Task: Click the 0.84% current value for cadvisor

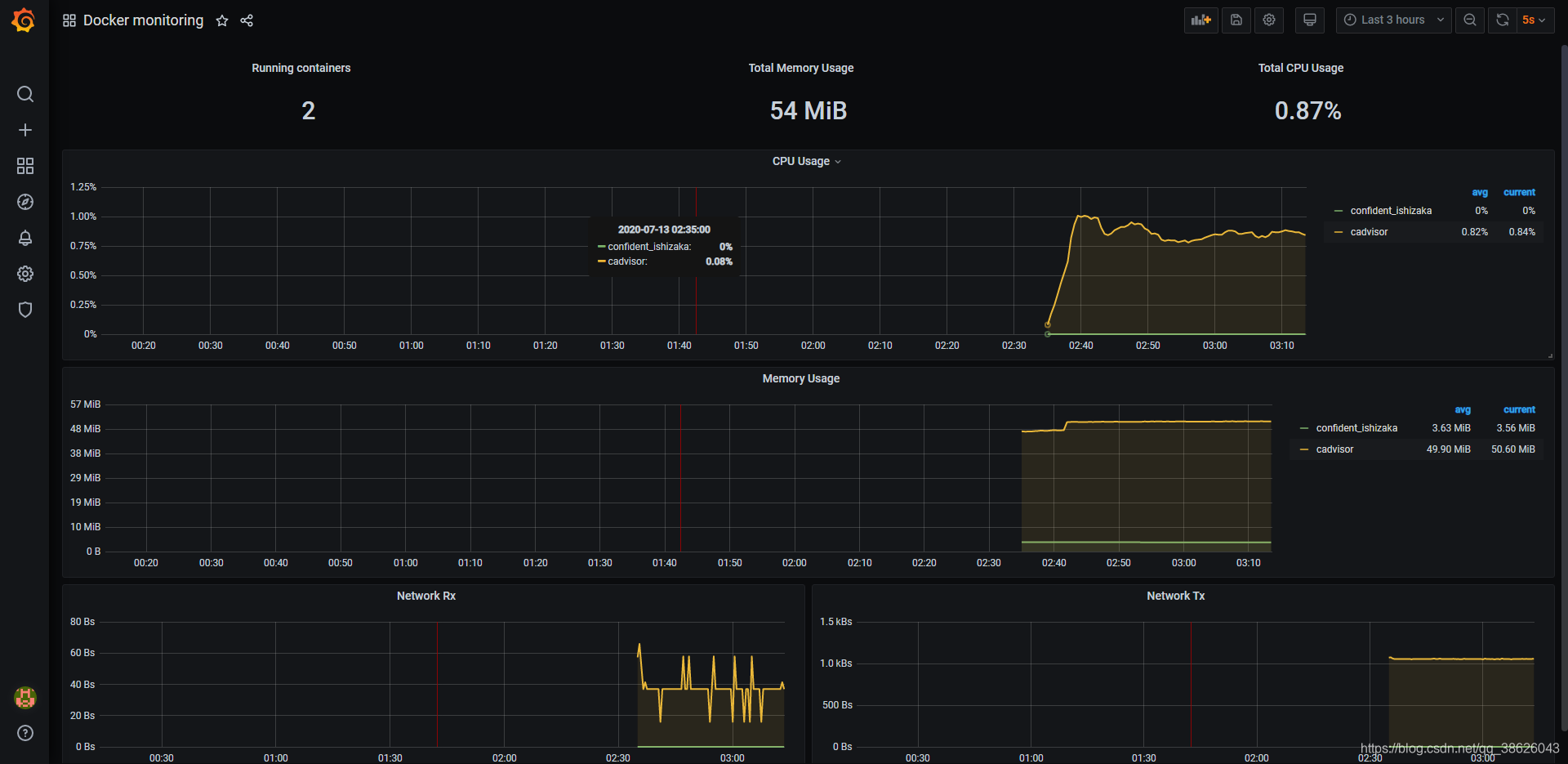Action: pyautogui.click(x=1522, y=232)
